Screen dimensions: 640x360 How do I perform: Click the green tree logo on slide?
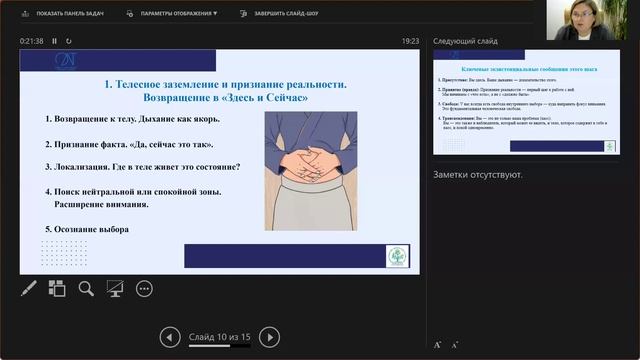click(397, 256)
